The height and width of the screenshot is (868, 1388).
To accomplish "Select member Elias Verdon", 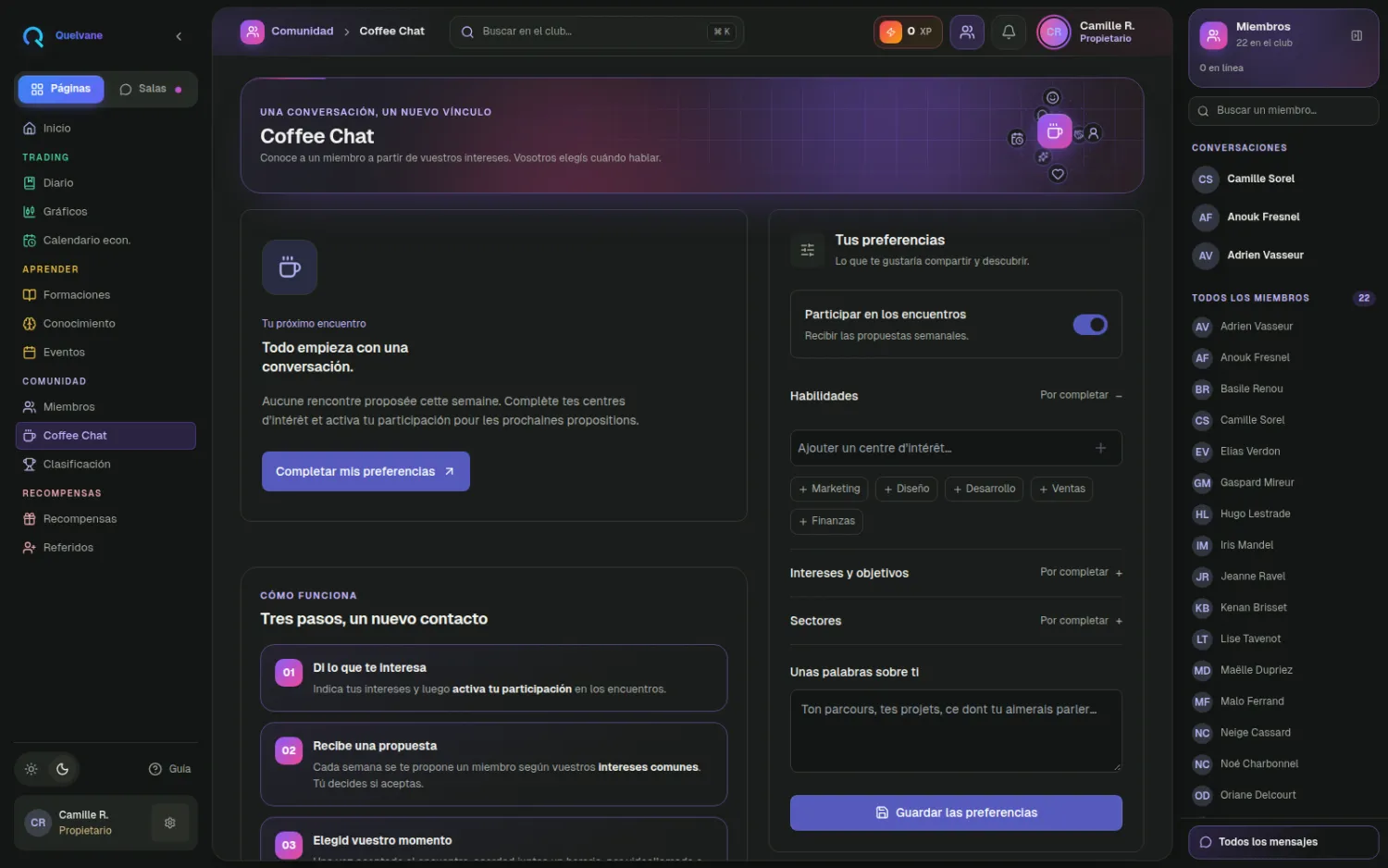I will tap(1283, 452).
